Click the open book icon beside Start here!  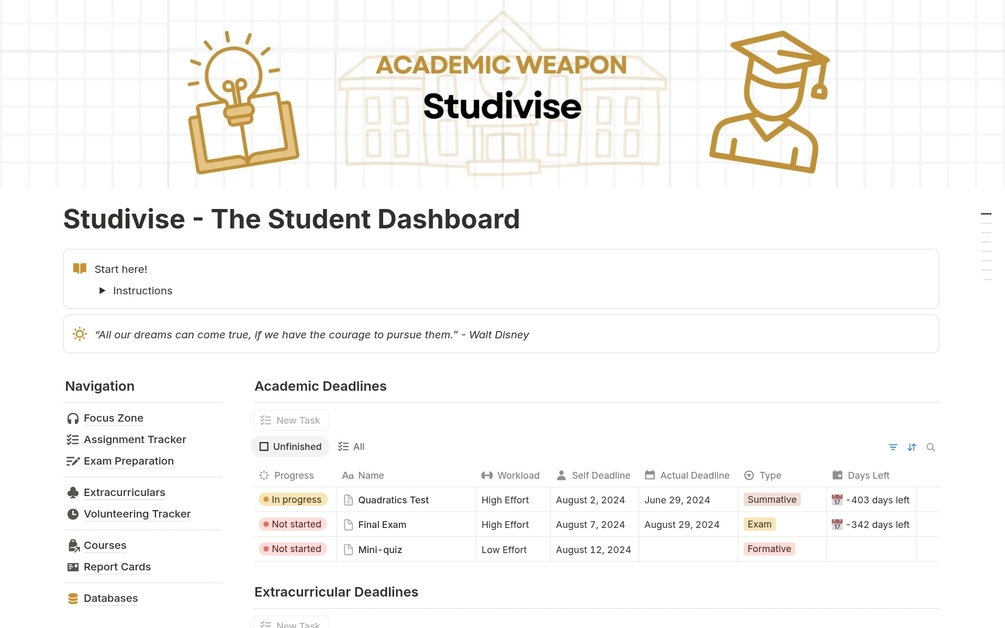[79, 269]
